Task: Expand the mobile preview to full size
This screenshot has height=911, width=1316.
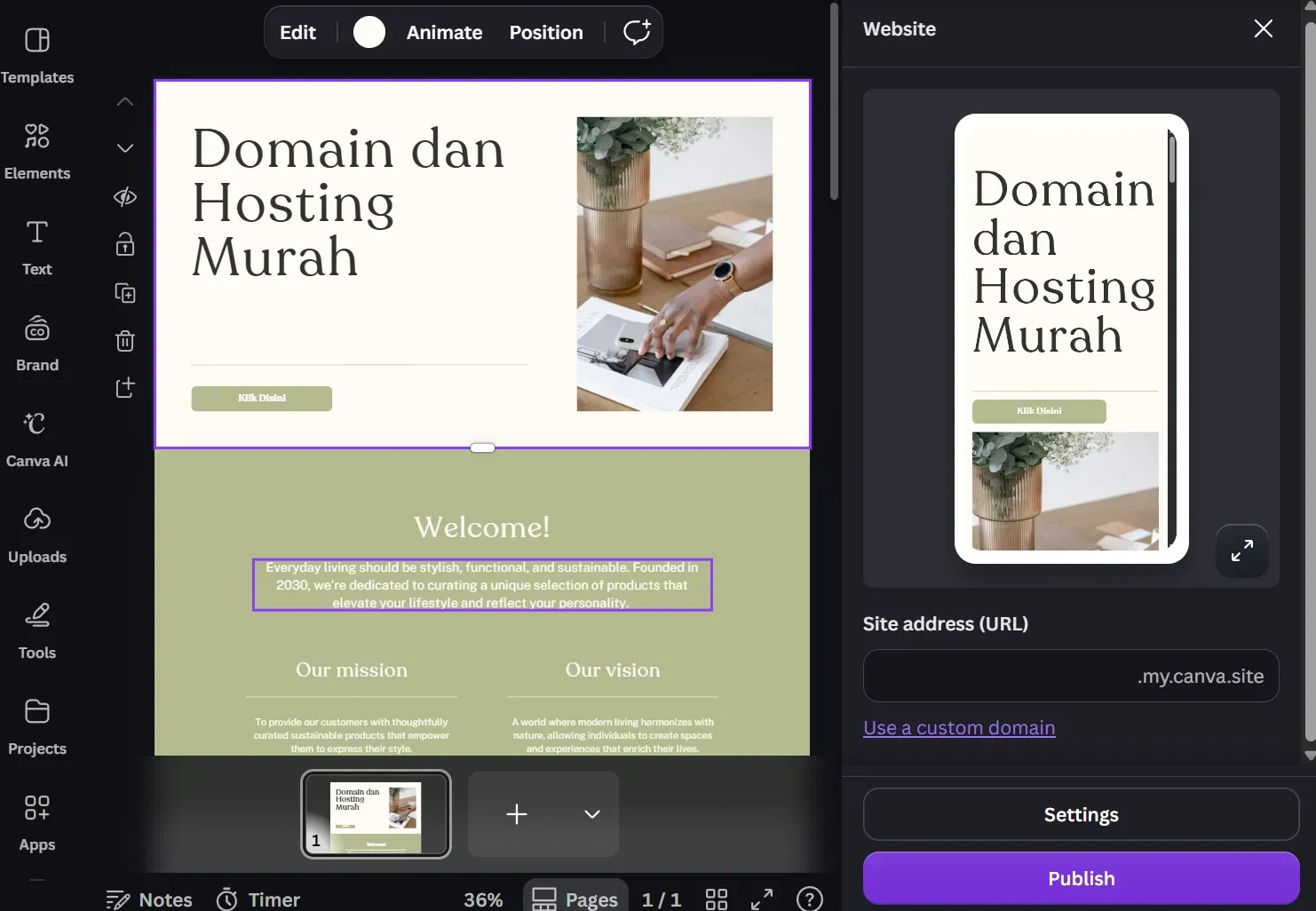Action: (1242, 551)
